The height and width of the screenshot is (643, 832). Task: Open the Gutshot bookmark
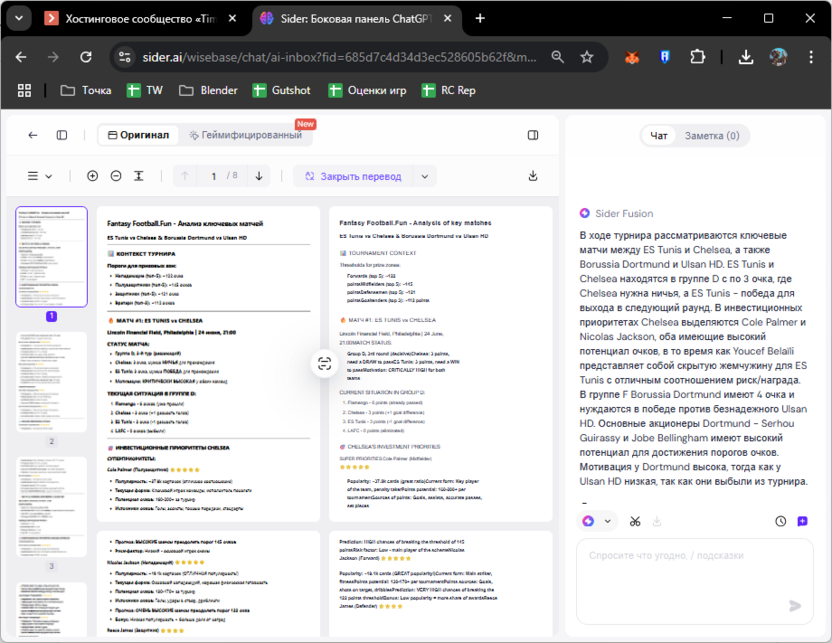click(x=281, y=90)
